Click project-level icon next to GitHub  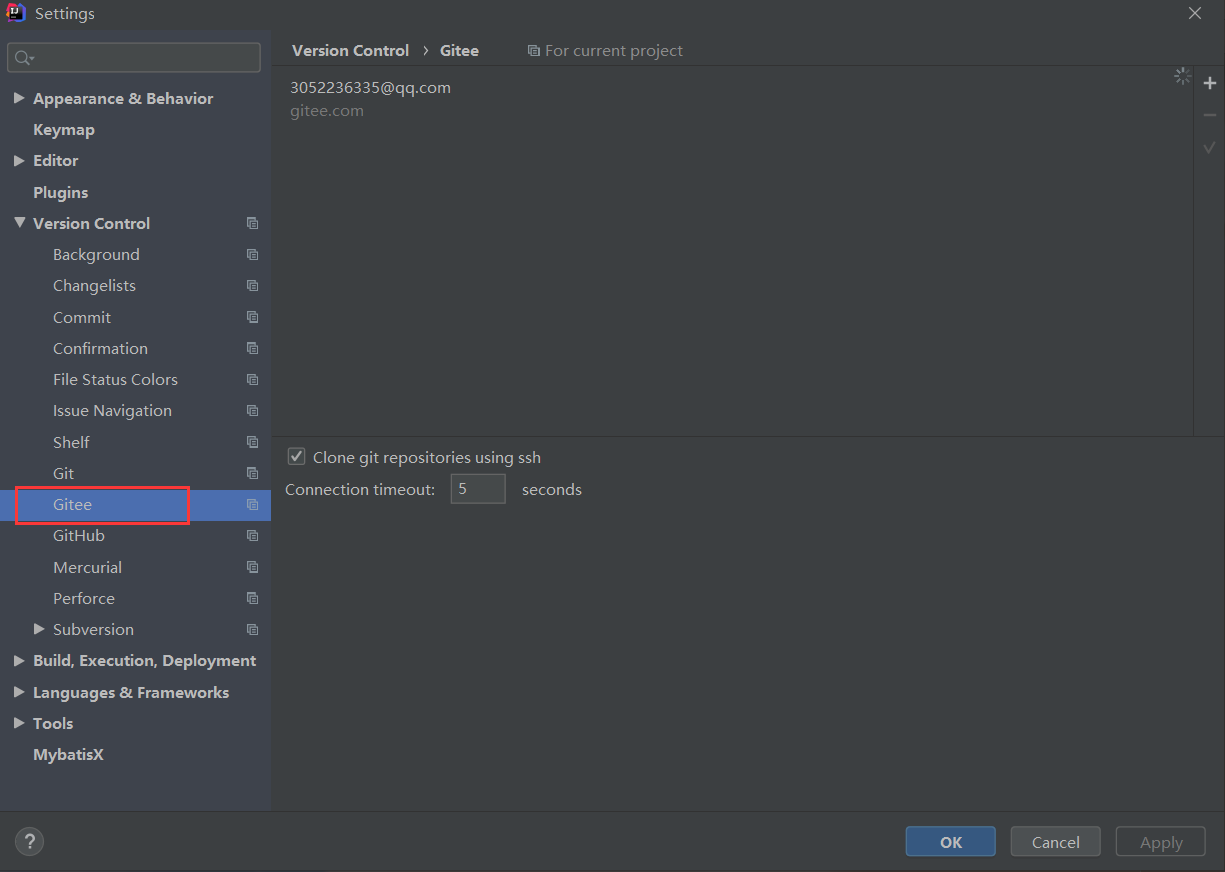252,536
